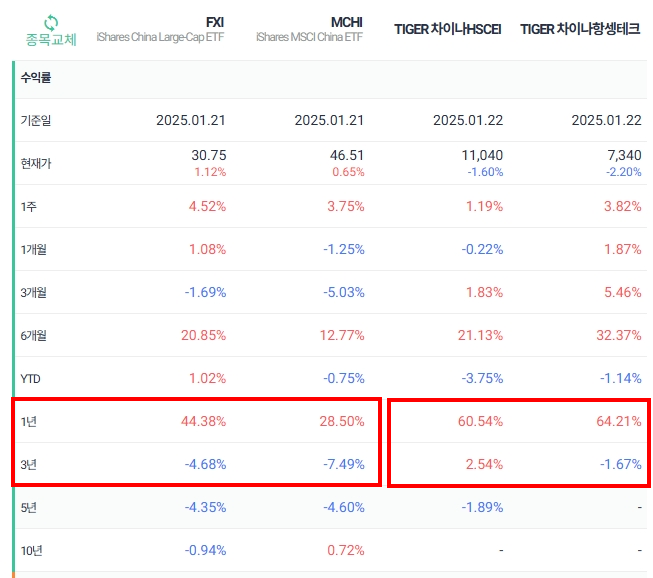This screenshot has width=653, height=578.
Task: Click FXI current price 30.75
Action: coord(209,155)
